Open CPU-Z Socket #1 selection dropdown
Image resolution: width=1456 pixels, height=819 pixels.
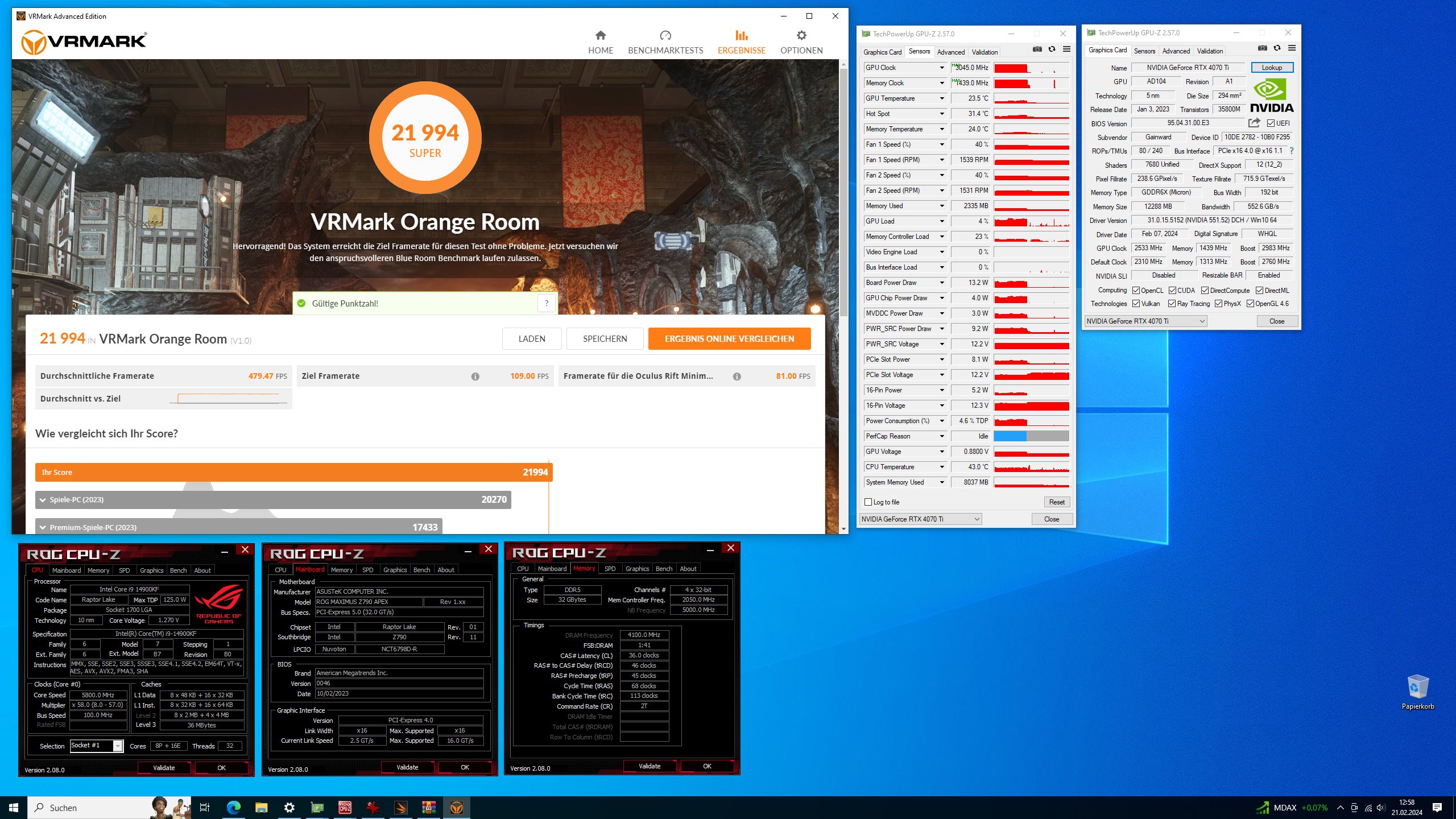click(x=96, y=746)
